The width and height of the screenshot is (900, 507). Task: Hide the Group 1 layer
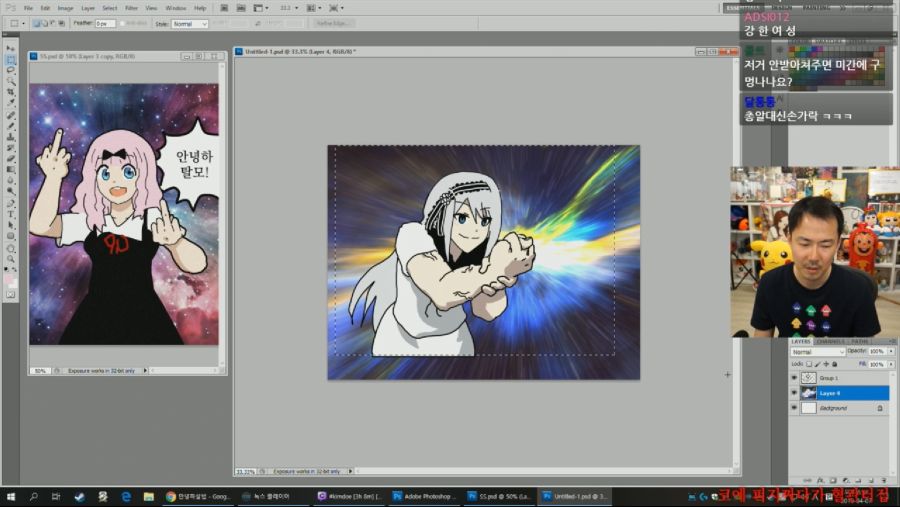click(795, 378)
